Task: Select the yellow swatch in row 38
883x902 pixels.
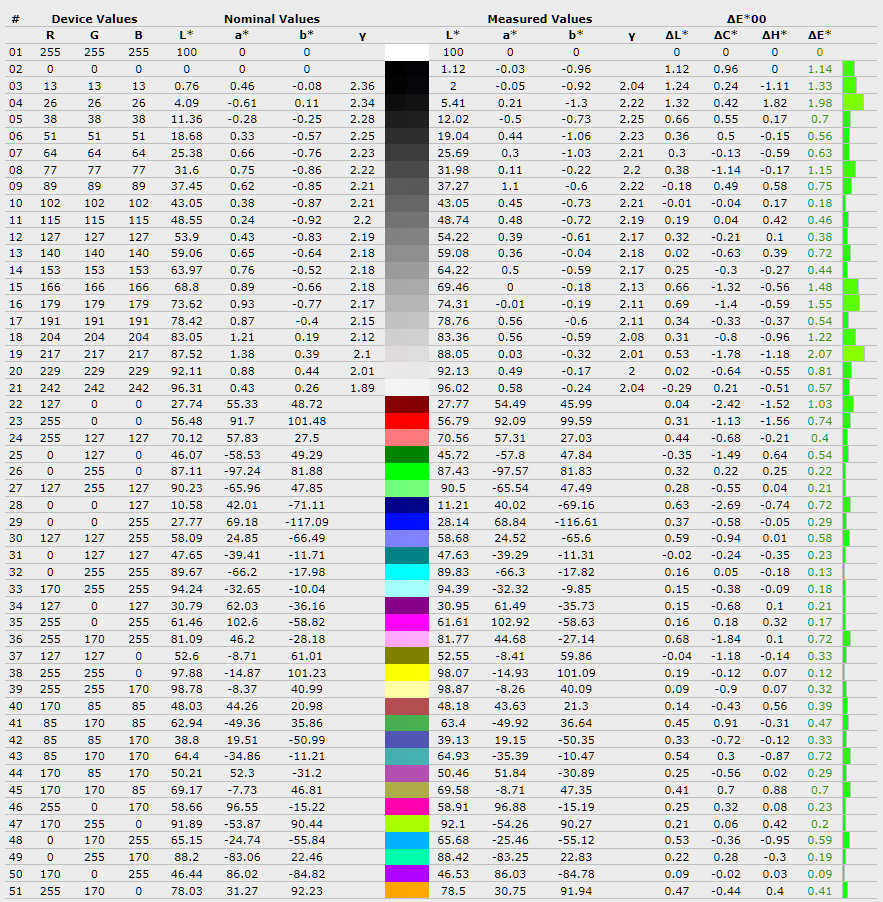Action: point(406,673)
